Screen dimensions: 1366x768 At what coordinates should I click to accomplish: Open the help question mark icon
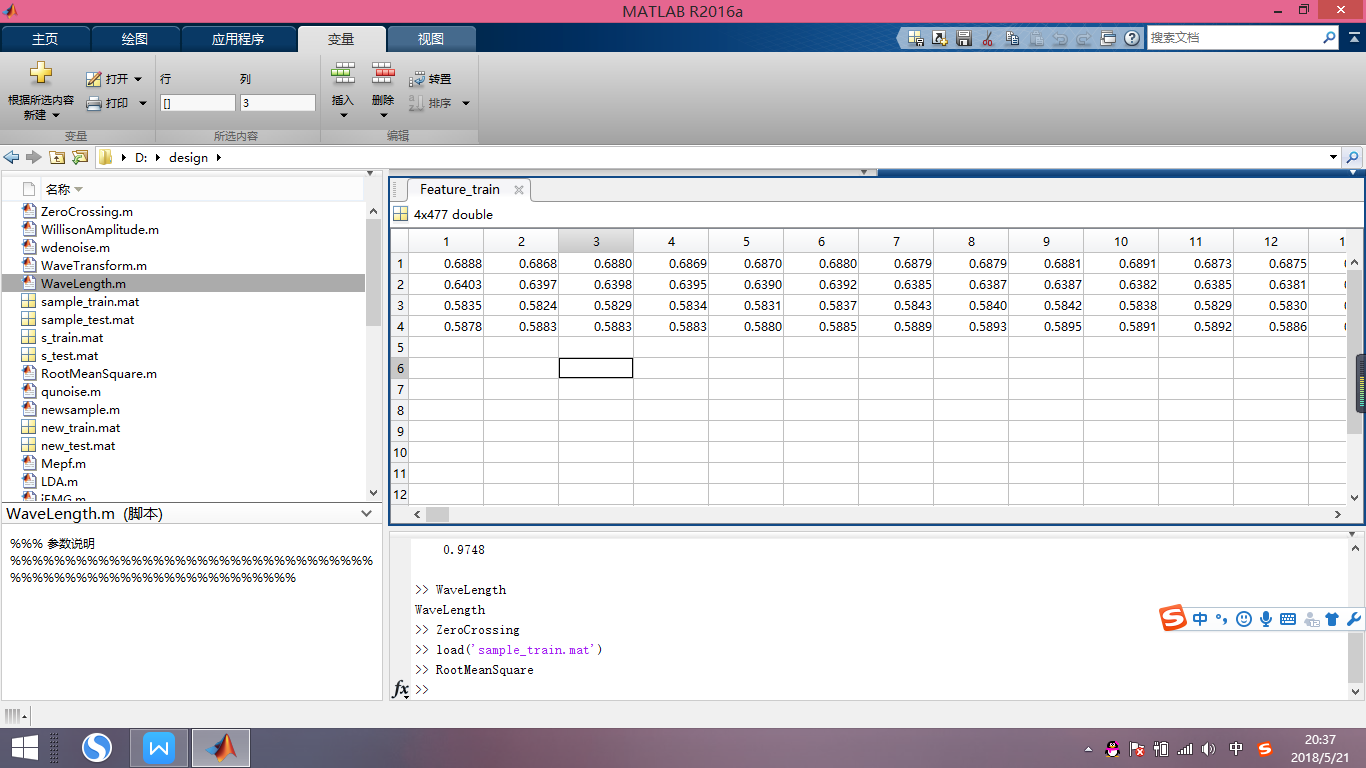(1132, 38)
